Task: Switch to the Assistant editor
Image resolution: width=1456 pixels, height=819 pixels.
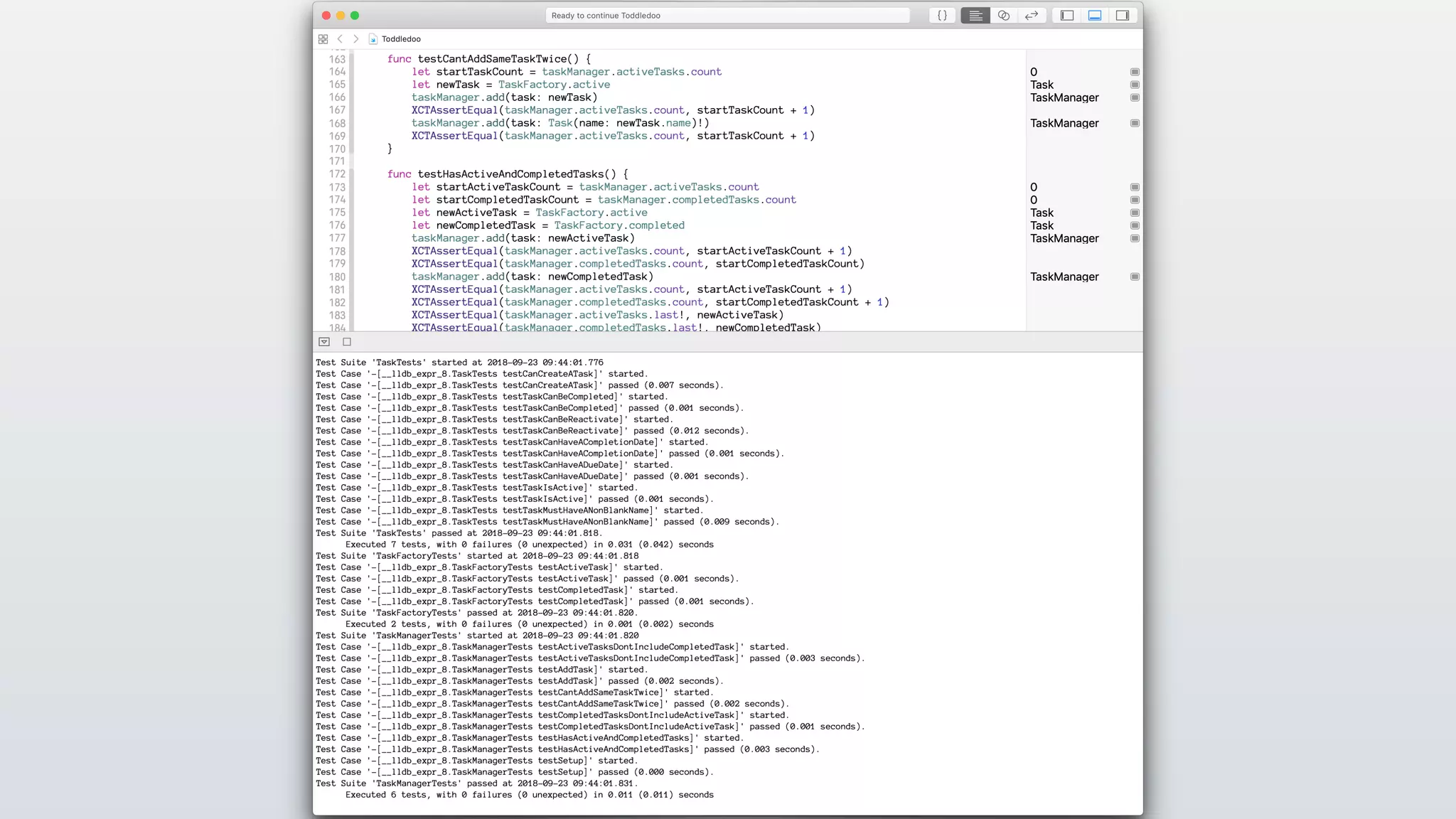Action: 1003,16
